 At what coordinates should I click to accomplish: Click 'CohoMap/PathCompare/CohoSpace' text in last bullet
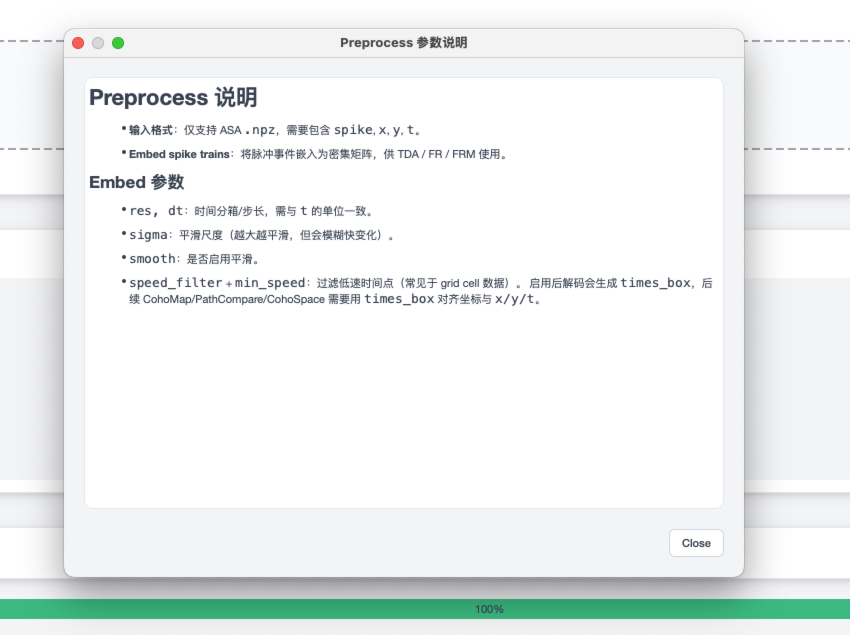tap(227, 299)
